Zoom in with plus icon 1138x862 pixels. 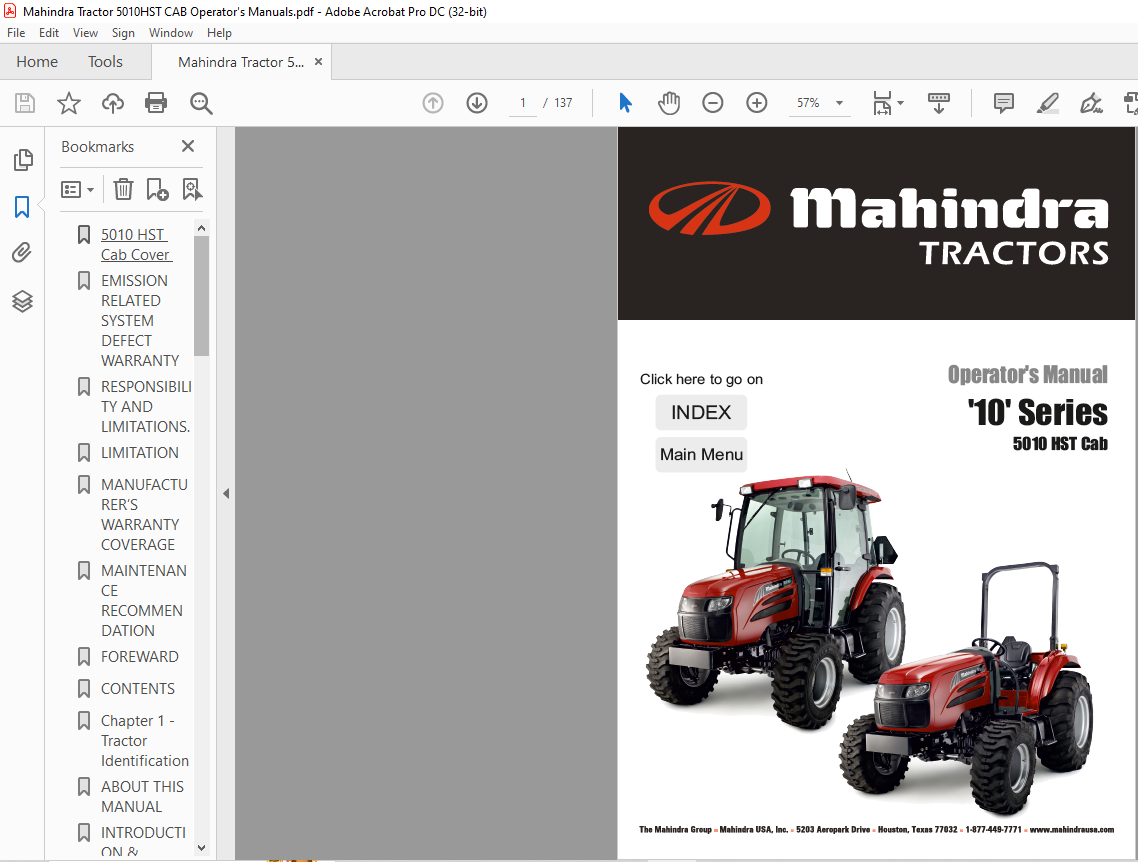pyautogui.click(x=757, y=103)
